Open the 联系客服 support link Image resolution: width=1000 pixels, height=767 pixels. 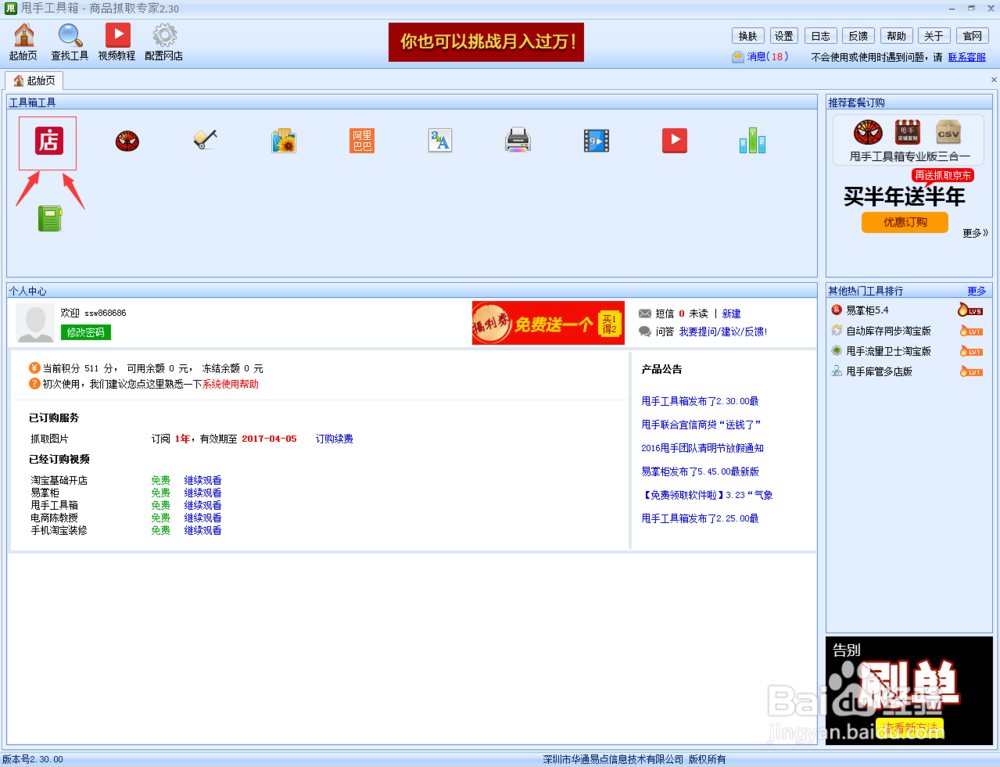point(966,55)
